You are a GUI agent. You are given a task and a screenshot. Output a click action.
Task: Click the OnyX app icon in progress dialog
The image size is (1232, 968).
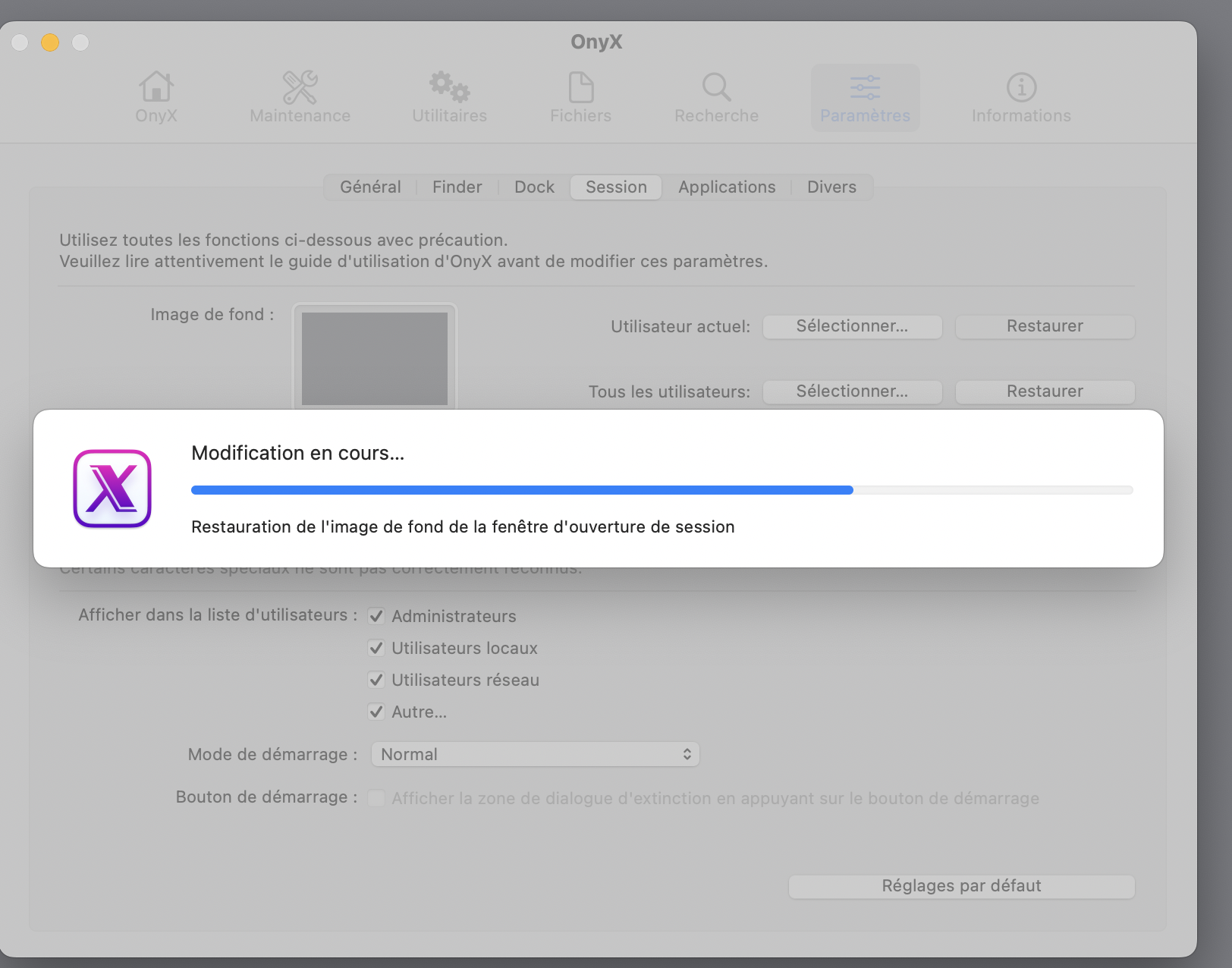coord(112,489)
